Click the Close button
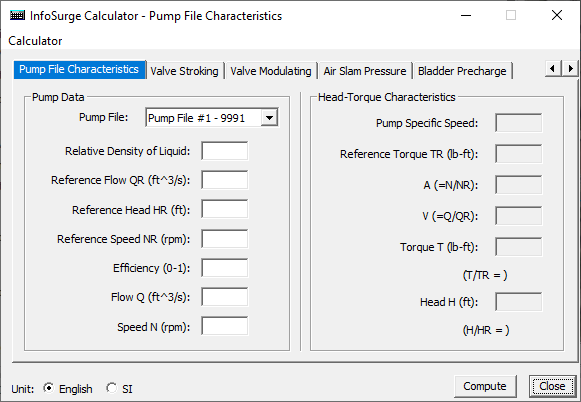This screenshot has width=581, height=402. coord(552,386)
